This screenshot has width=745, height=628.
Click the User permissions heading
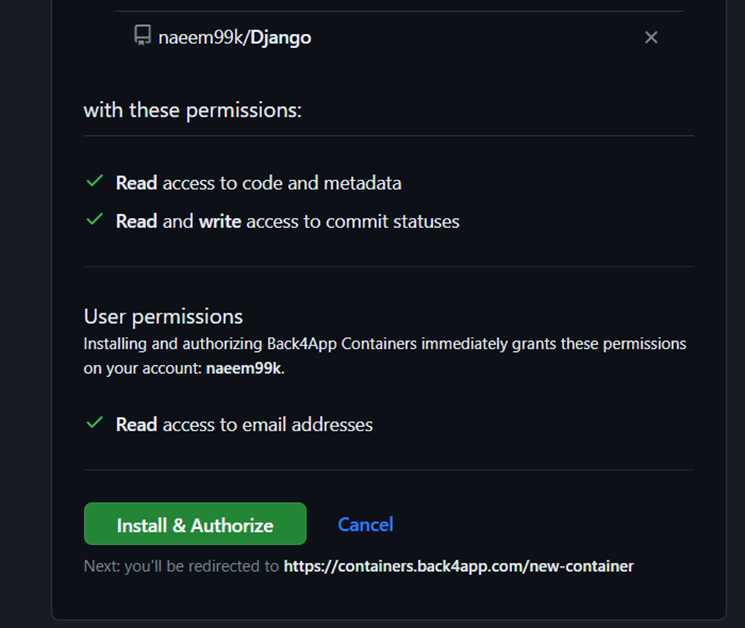(x=163, y=316)
